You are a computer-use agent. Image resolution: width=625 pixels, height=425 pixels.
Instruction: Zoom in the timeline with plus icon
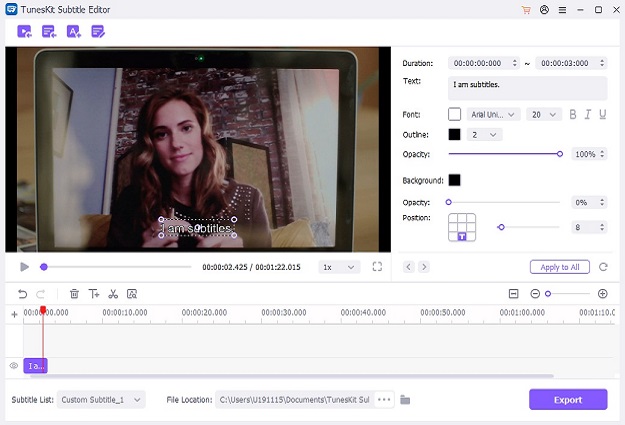pyautogui.click(x=603, y=294)
